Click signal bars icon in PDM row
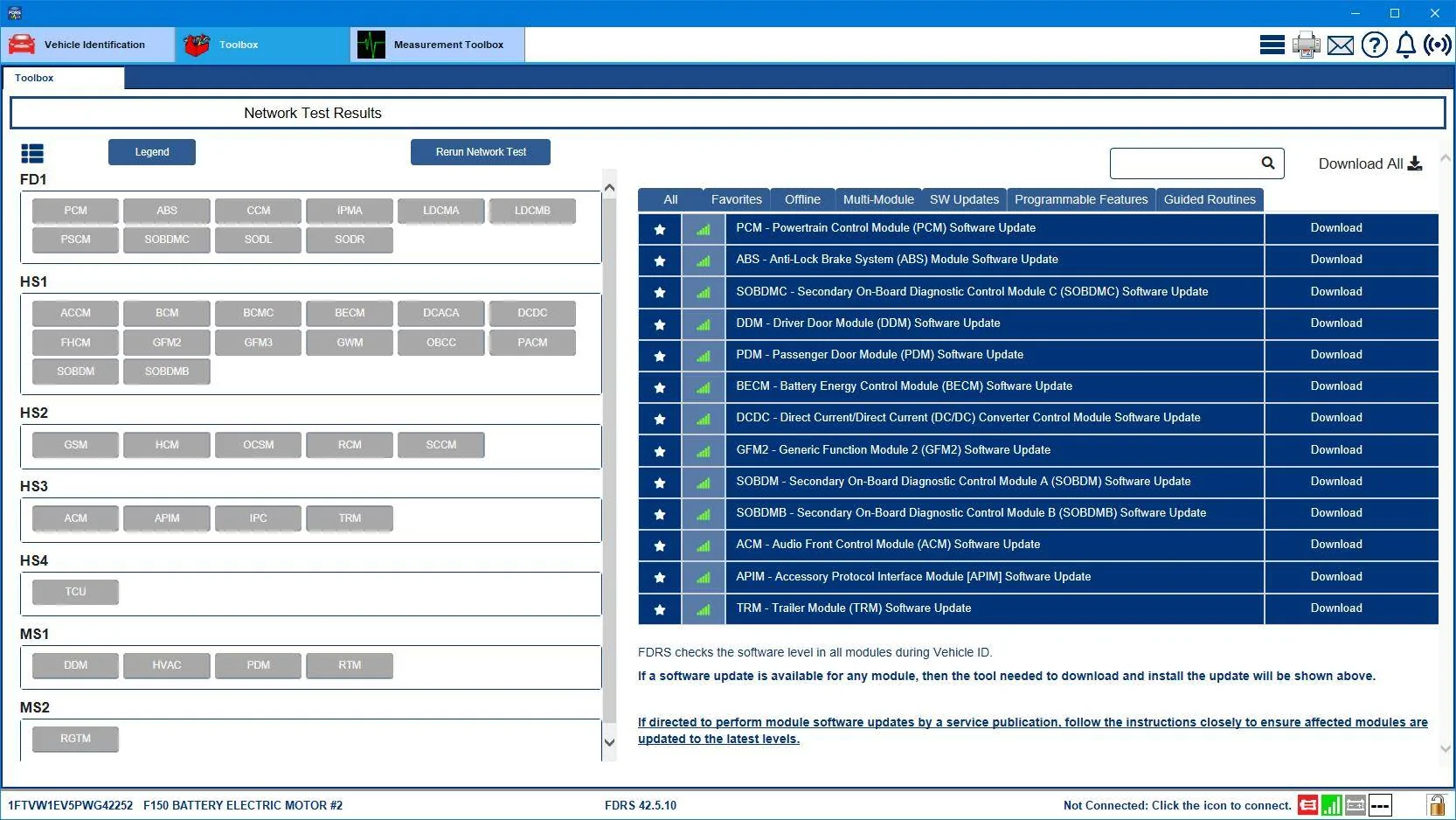The width and height of the screenshot is (1456, 820). (x=704, y=356)
